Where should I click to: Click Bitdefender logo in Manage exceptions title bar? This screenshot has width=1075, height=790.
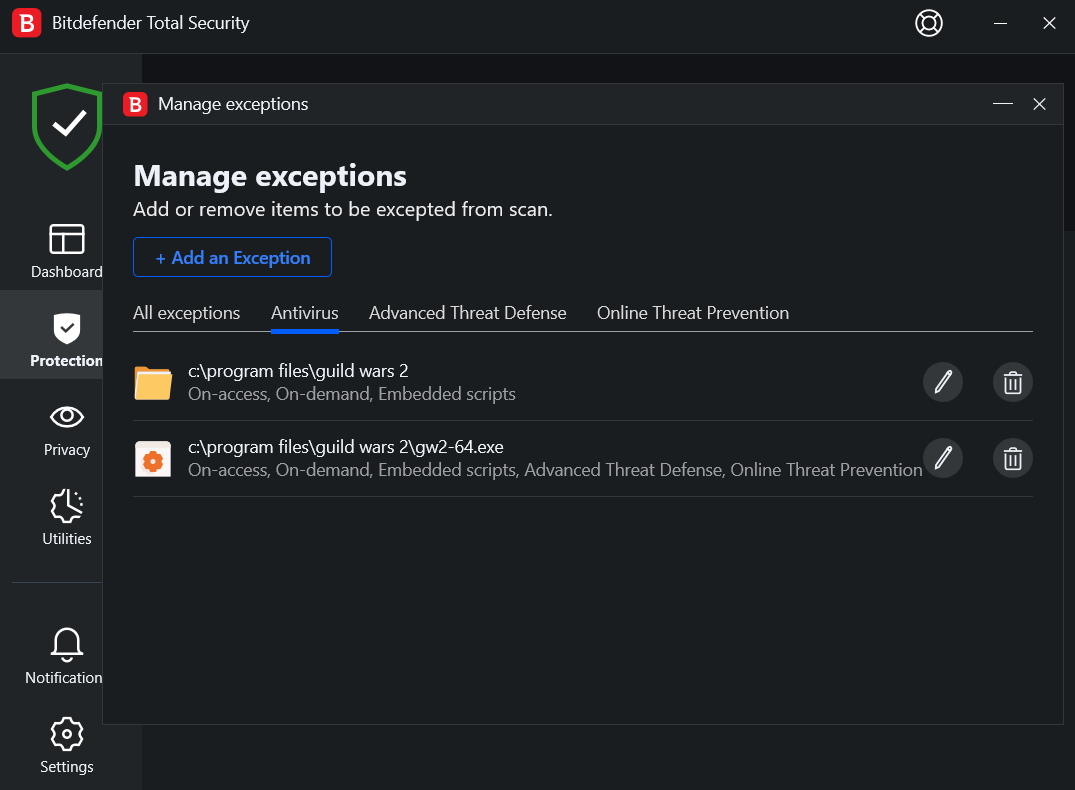click(x=135, y=104)
